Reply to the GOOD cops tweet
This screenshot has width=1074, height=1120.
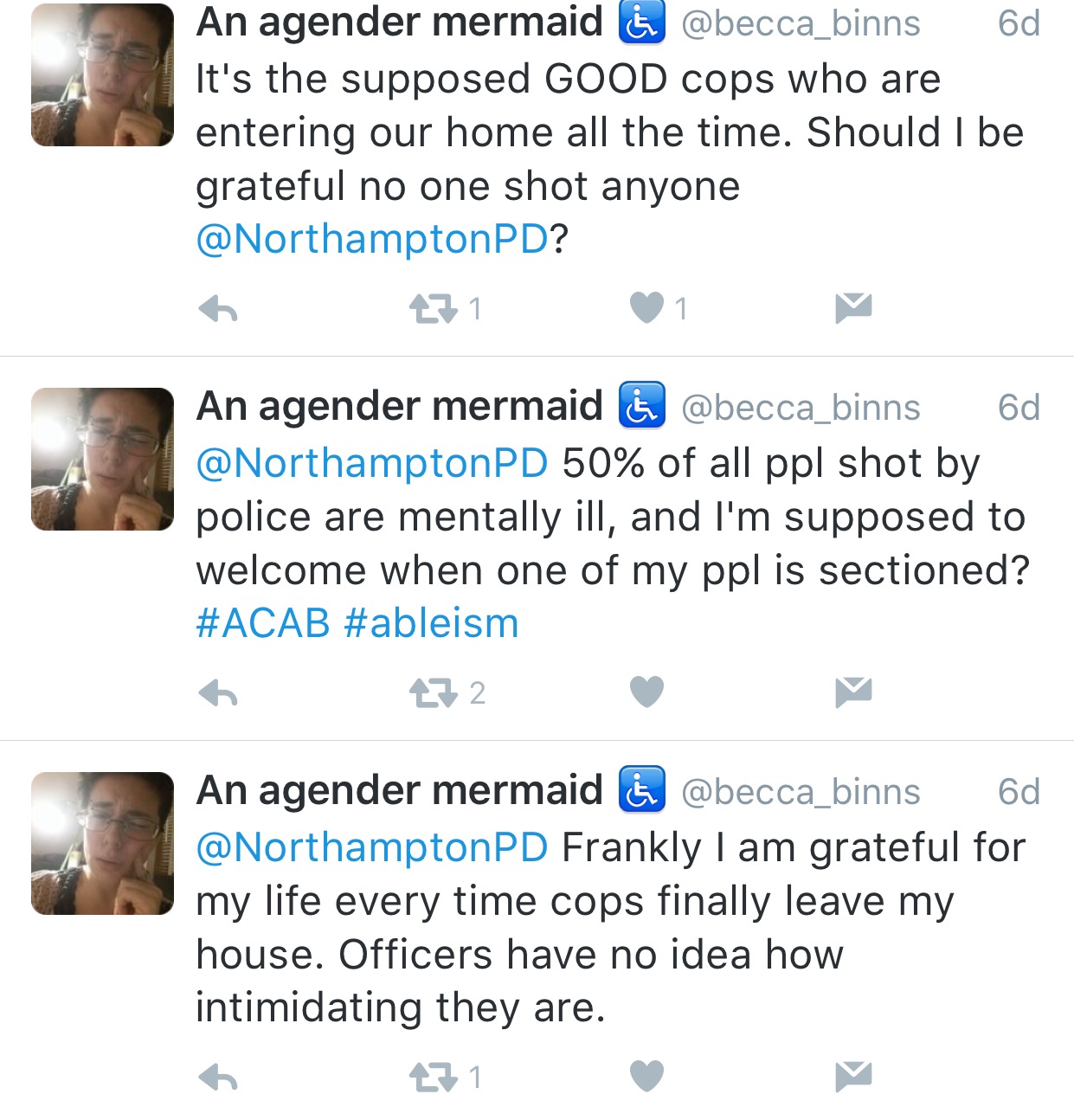coord(218,309)
